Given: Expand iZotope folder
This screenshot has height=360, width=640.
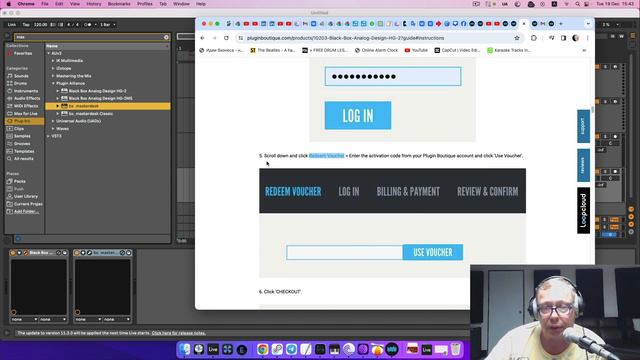Looking at the screenshot, I should pyautogui.click(x=53, y=68).
